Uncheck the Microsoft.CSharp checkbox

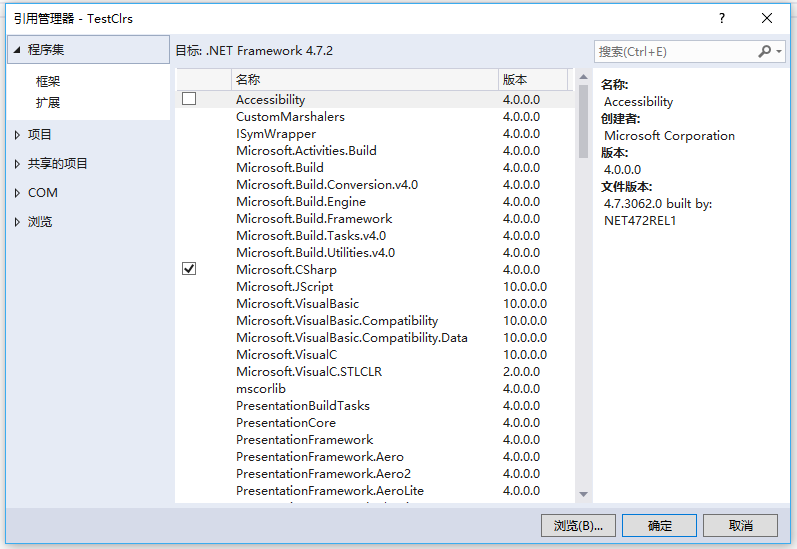189,268
